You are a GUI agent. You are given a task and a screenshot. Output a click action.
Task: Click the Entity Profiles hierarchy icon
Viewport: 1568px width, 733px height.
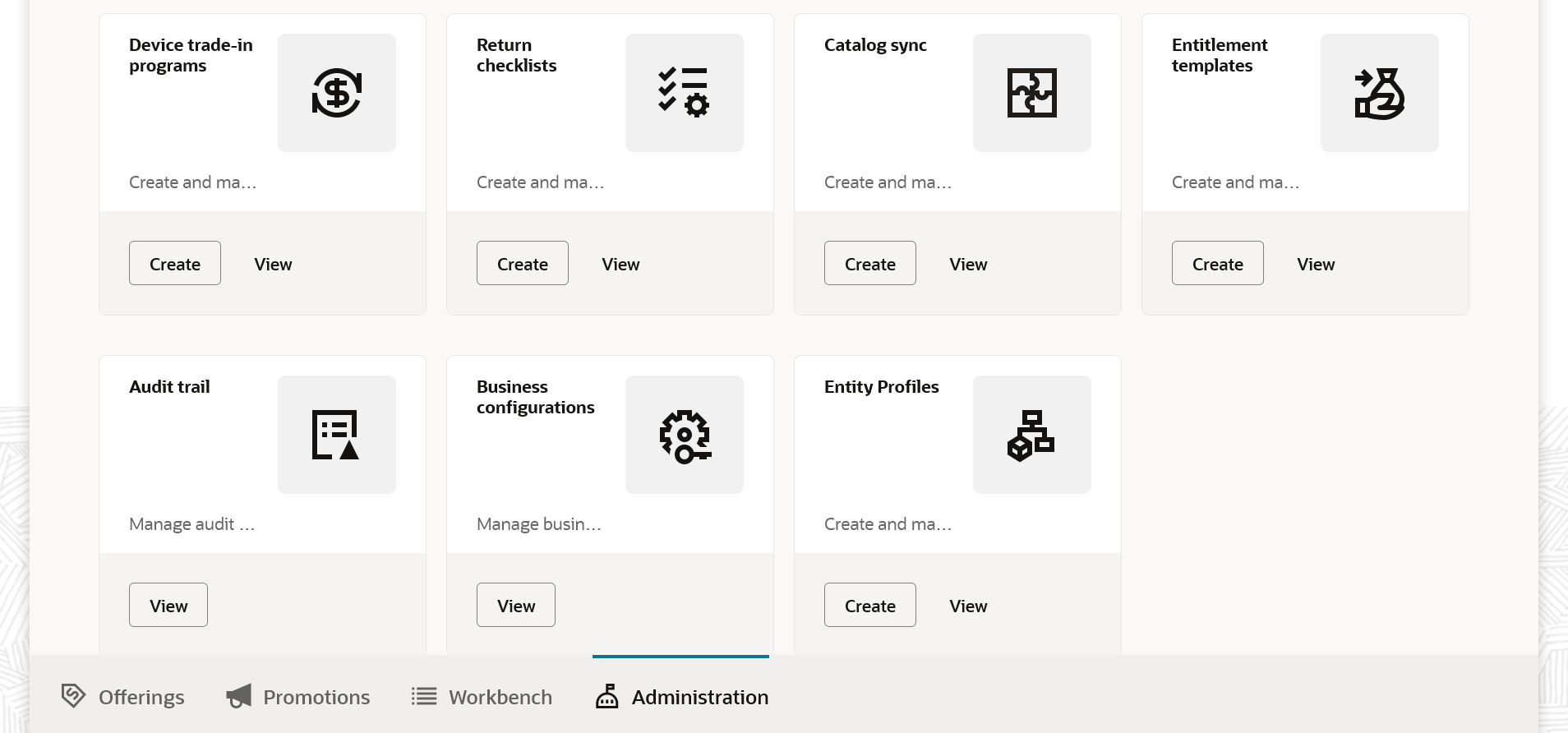tap(1031, 435)
